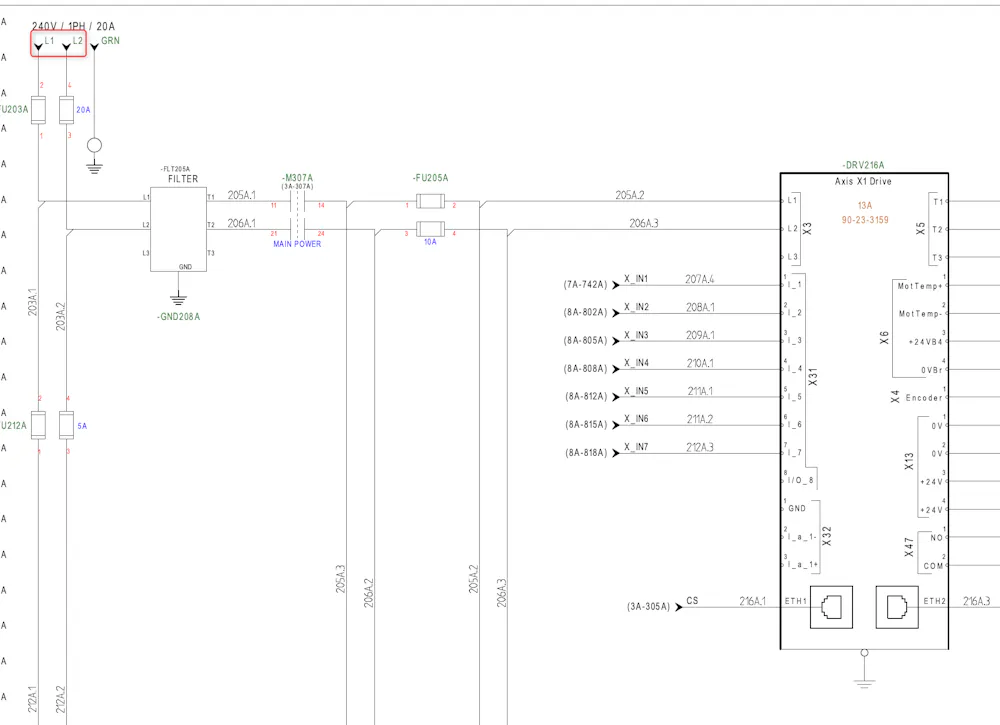This screenshot has height=725, width=1000.
Task: Select the 240V / 1PH / 20A supply label
Action: [x=73, y=26]
